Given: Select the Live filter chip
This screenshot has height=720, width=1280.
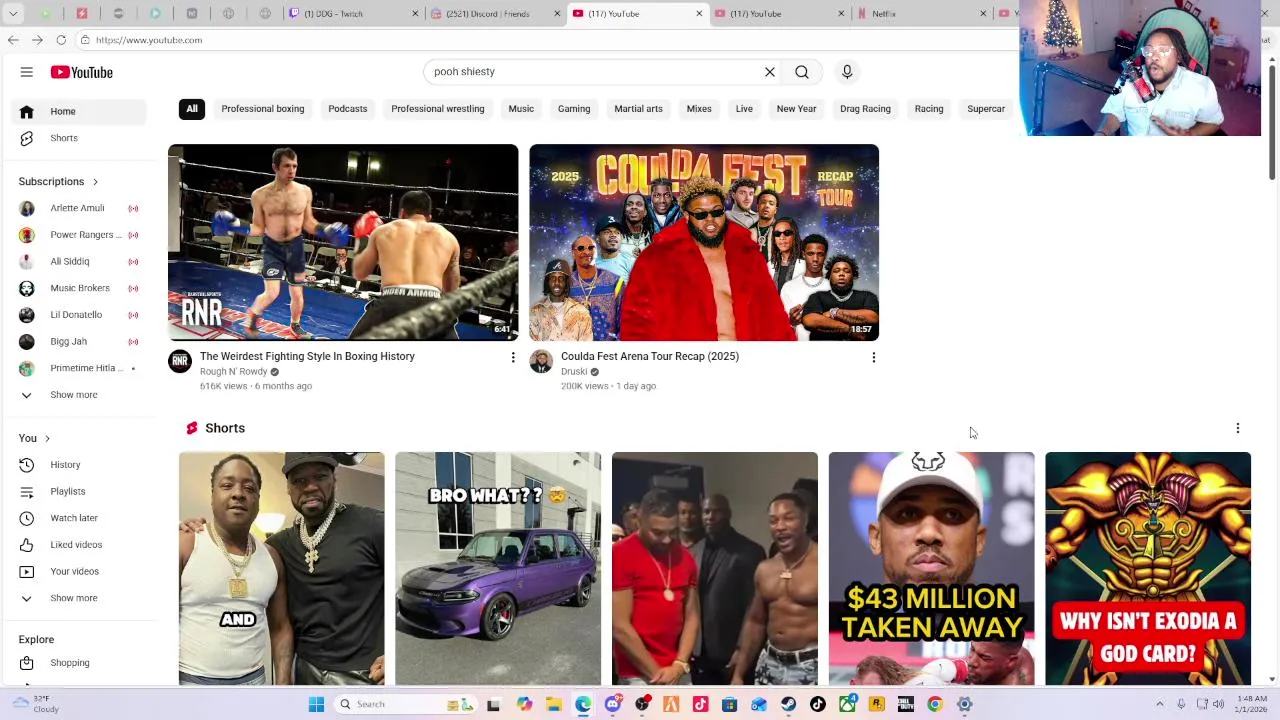Looking at the screenshot, I should pyautogui.click(x=744, y=109).
